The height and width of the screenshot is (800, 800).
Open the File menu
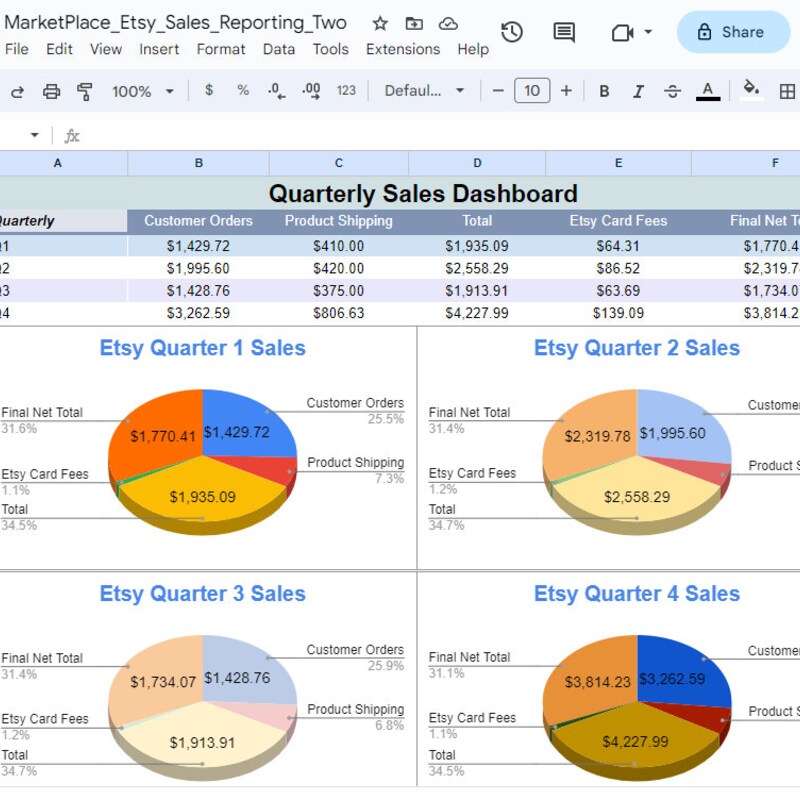[17, 49]
